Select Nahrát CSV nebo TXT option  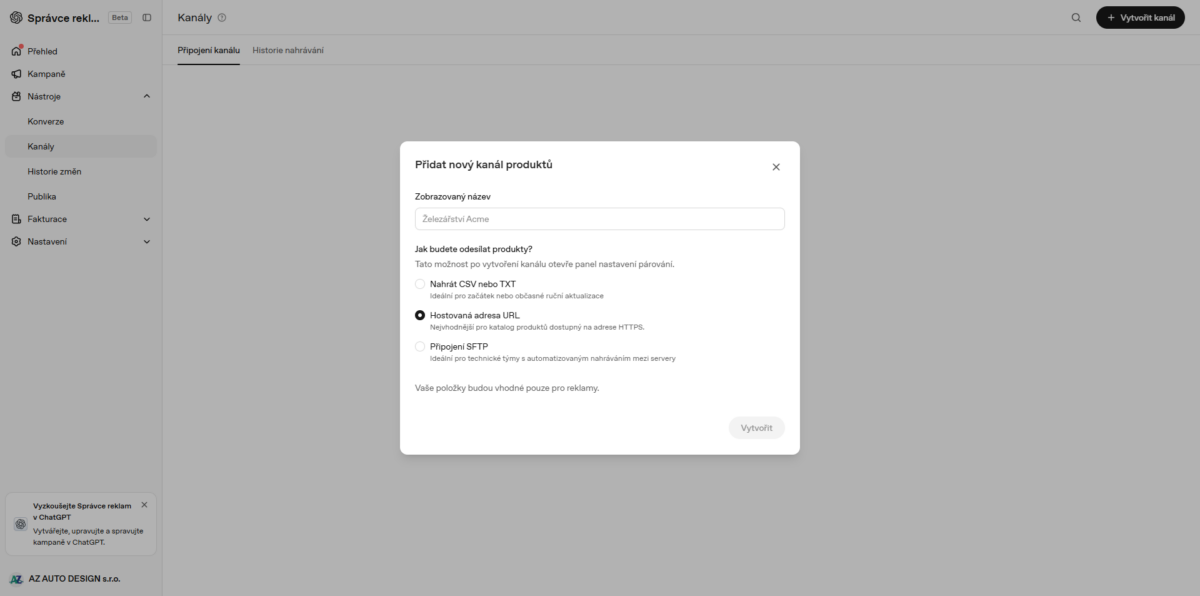coord(420,284)
